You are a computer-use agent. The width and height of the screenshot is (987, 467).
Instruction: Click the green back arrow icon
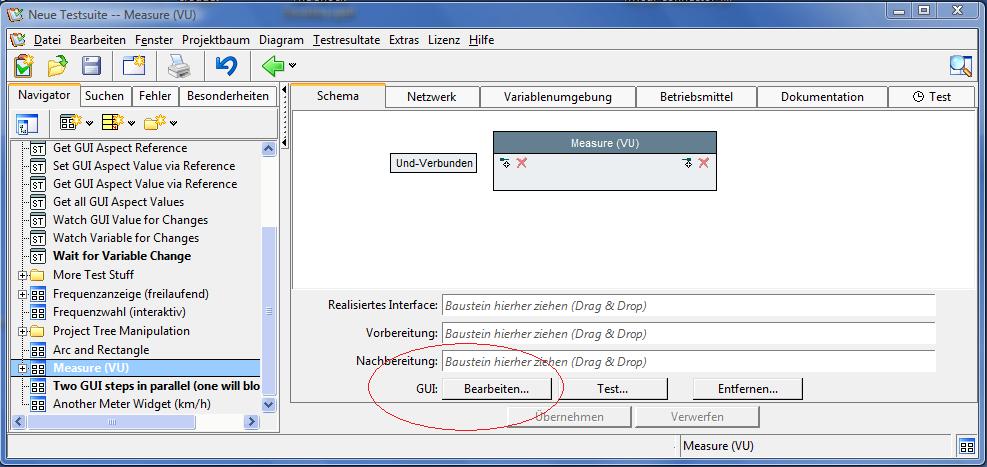click(x=272, y=67)
